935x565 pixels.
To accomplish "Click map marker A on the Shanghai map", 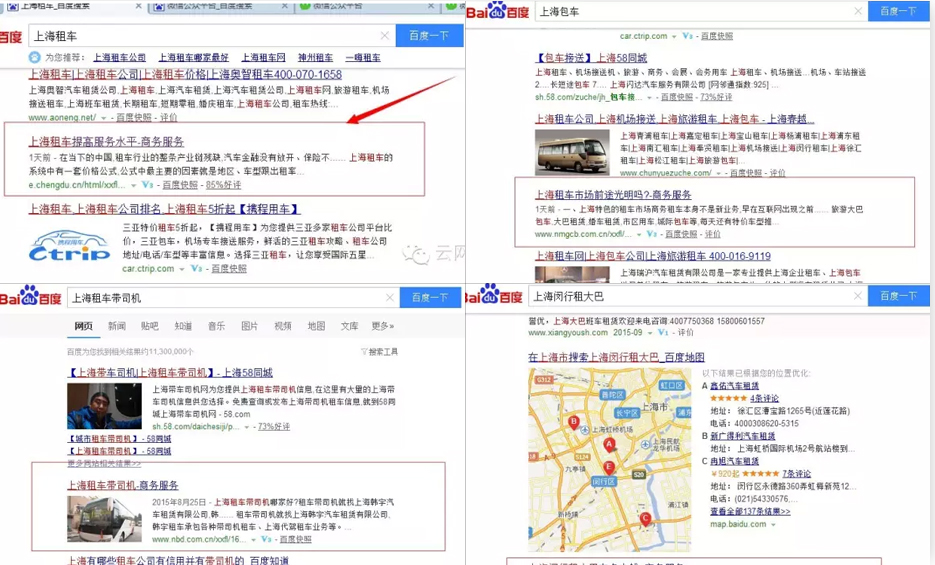I will [x=609, y=445].
